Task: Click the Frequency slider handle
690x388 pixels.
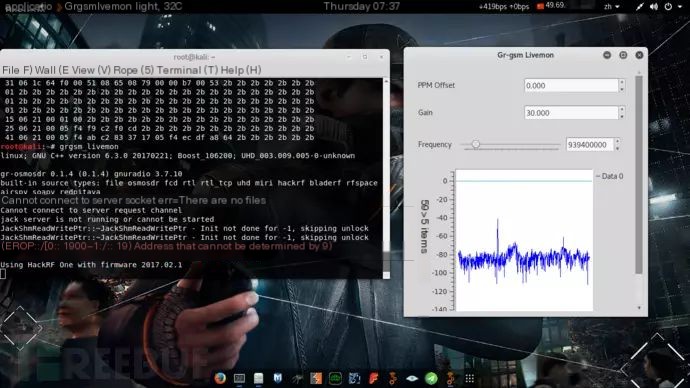Action: click(475, 144)
